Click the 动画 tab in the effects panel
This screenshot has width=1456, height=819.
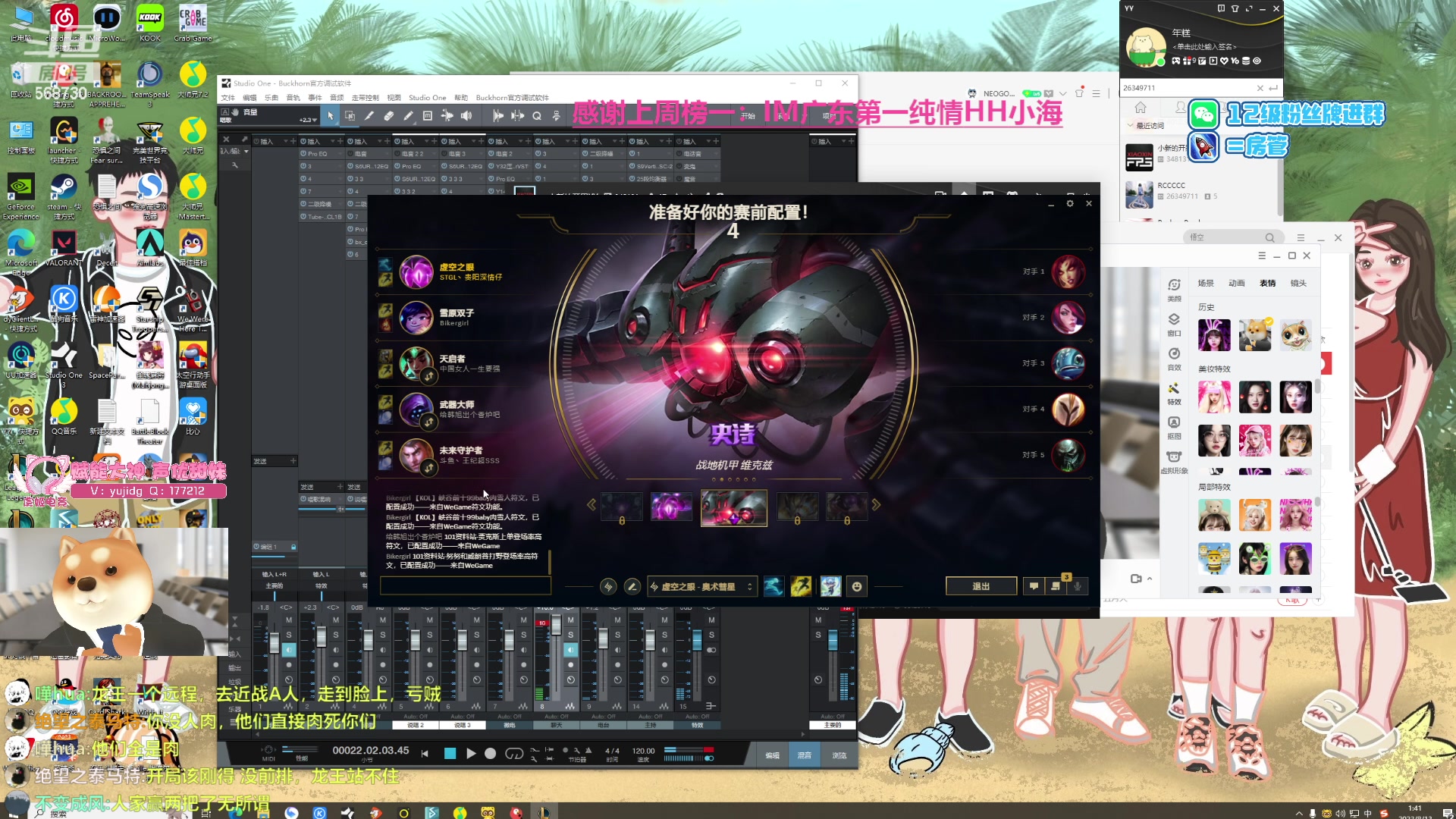(x=1237, y=283)
